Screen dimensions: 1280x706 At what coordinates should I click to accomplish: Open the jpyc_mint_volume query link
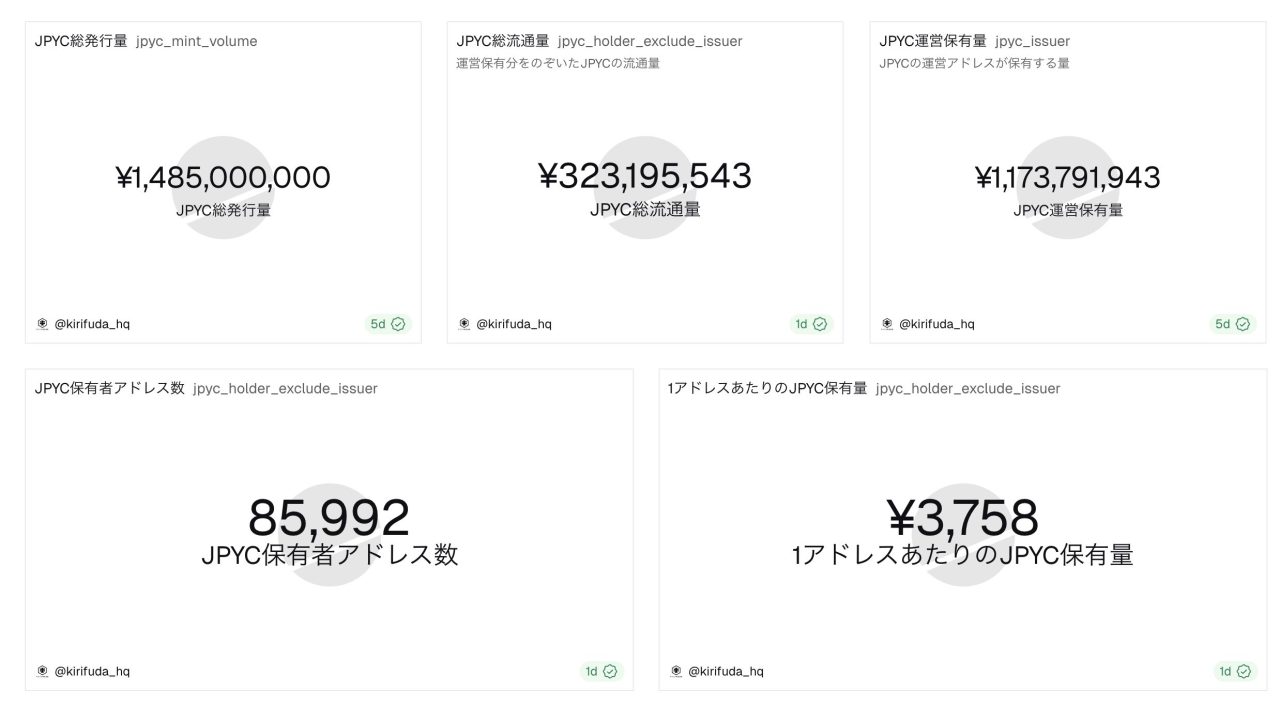[196, 42]
